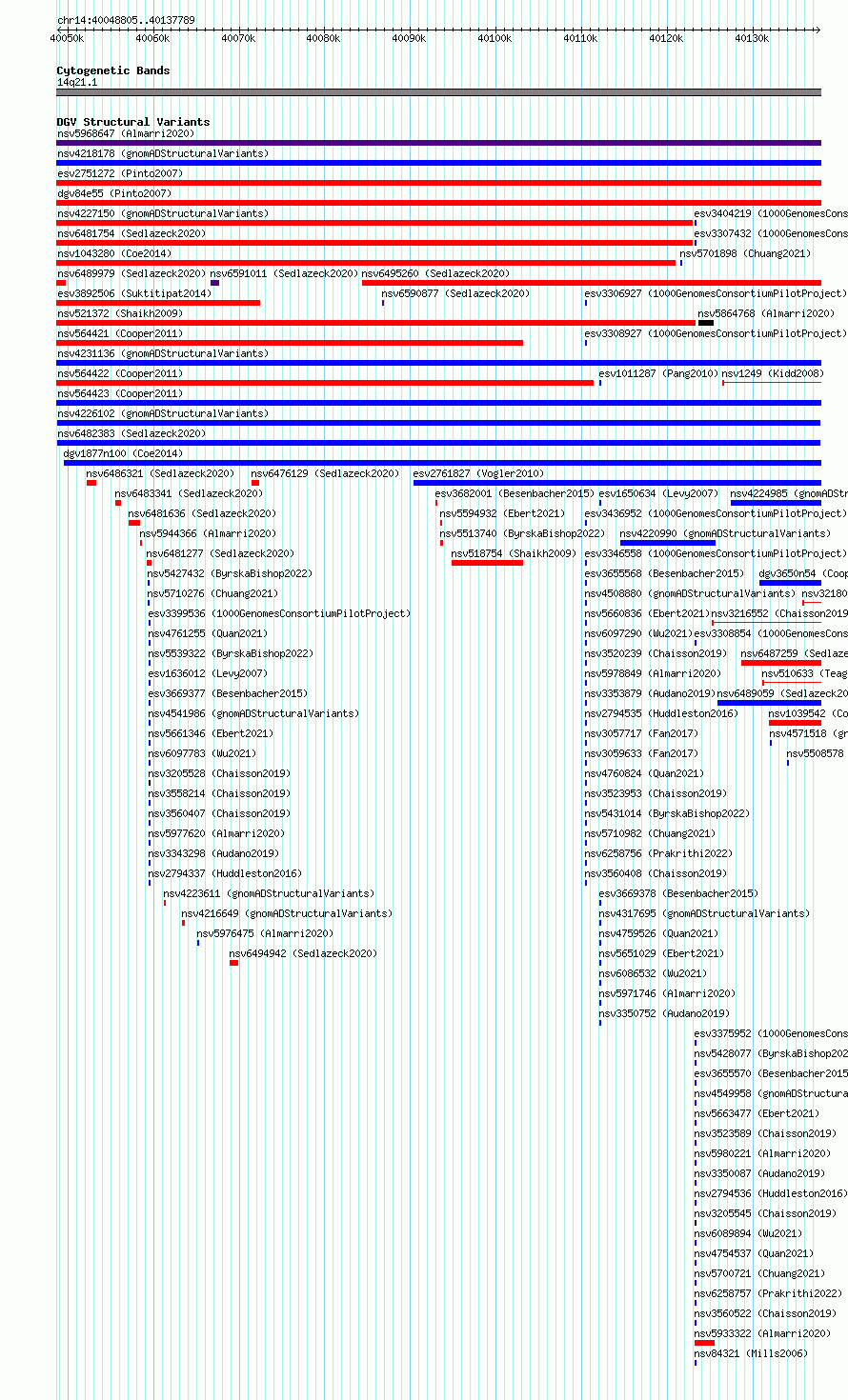
Task: Click the 40100k ruler position marker
Action: tap(495, 38)
